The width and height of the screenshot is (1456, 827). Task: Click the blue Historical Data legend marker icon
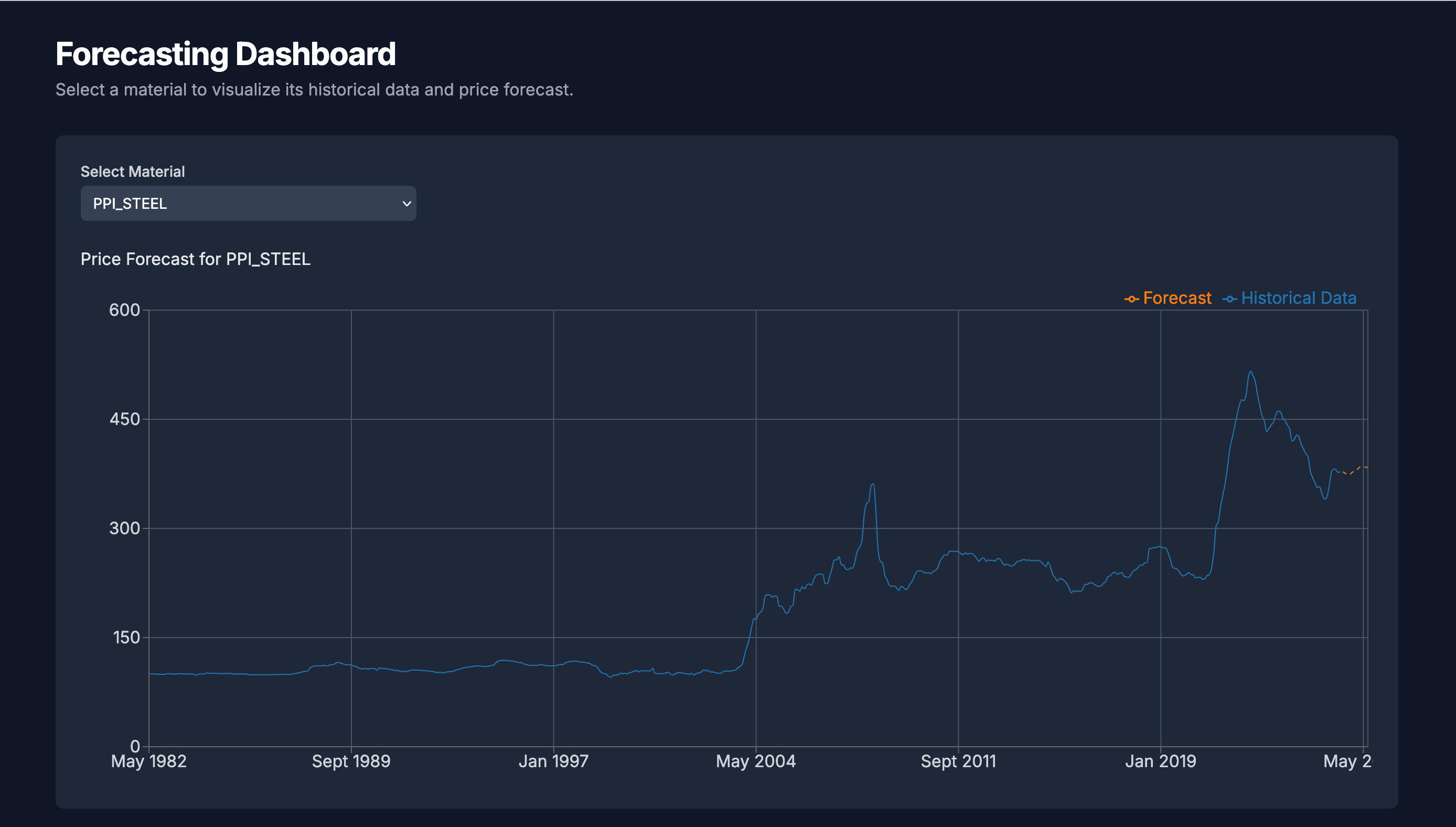pos(1229,299)
